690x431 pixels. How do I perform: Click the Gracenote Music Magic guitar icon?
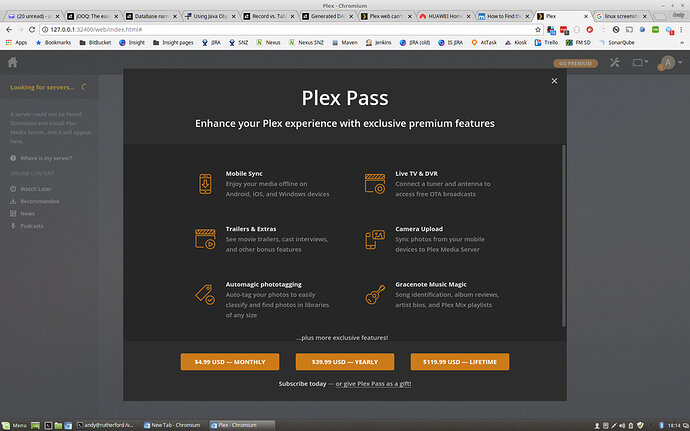375,294
